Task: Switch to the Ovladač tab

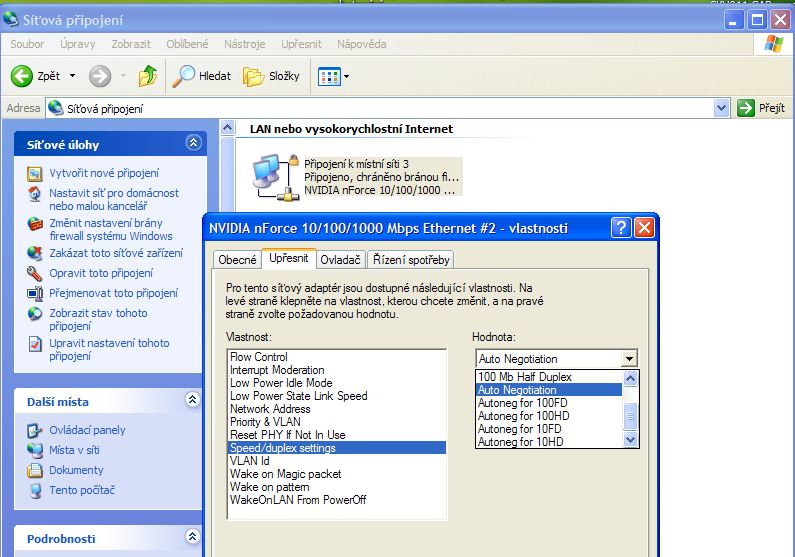Action: 340,260
